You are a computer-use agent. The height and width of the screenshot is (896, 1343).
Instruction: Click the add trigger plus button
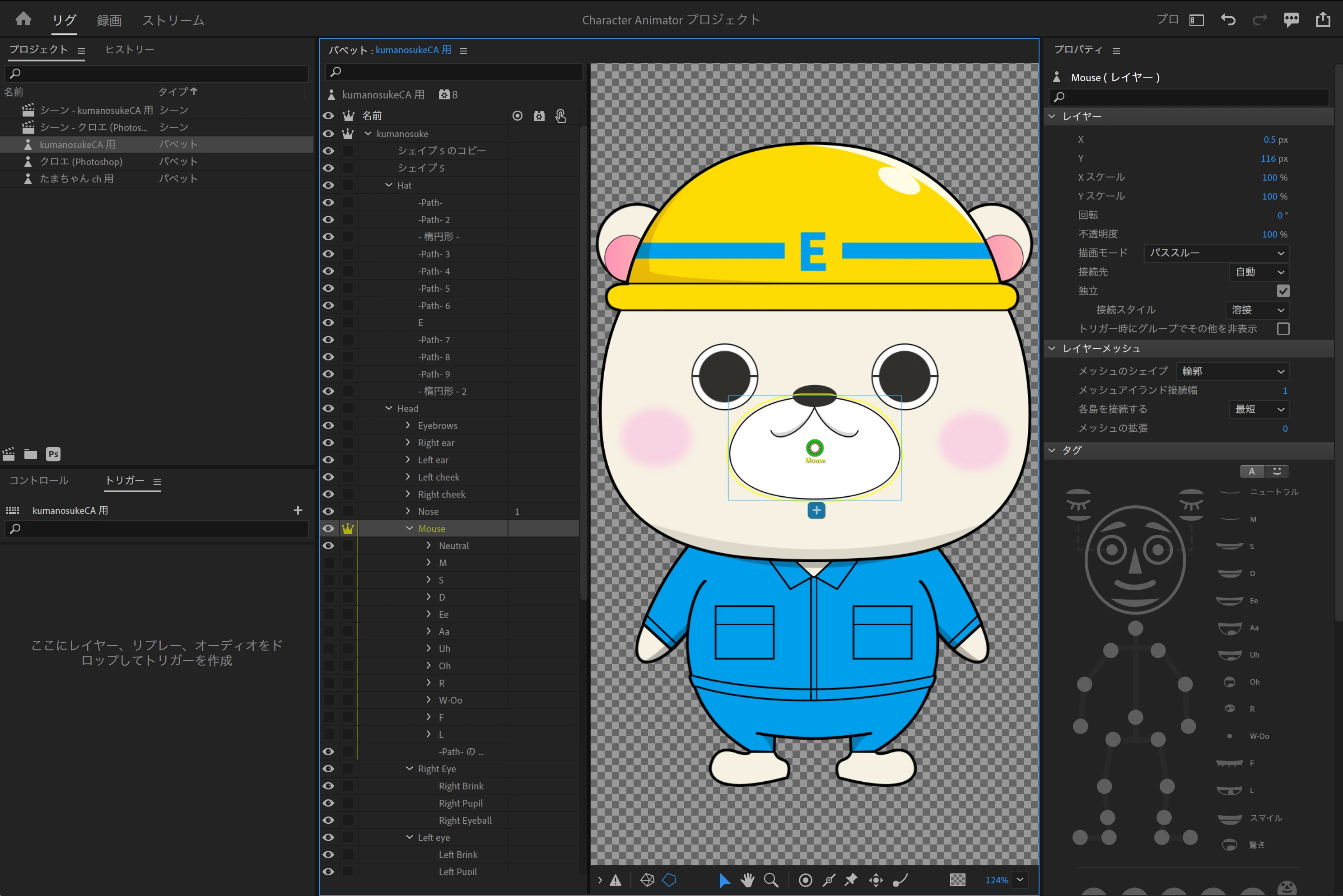pos(298,510)
